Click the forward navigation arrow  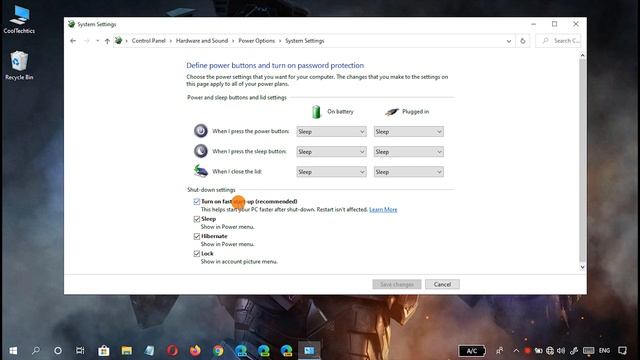coord(87,41)
